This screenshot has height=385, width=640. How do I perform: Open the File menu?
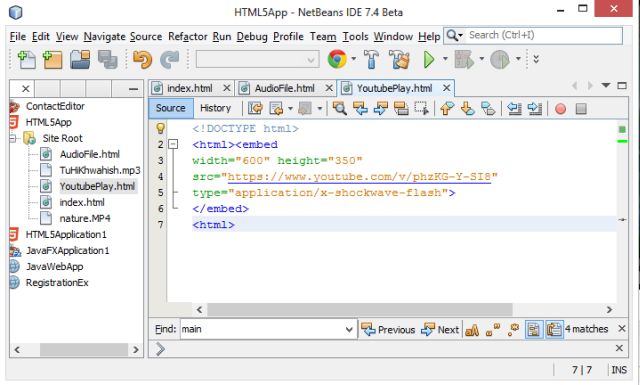[x=18, y=36]
